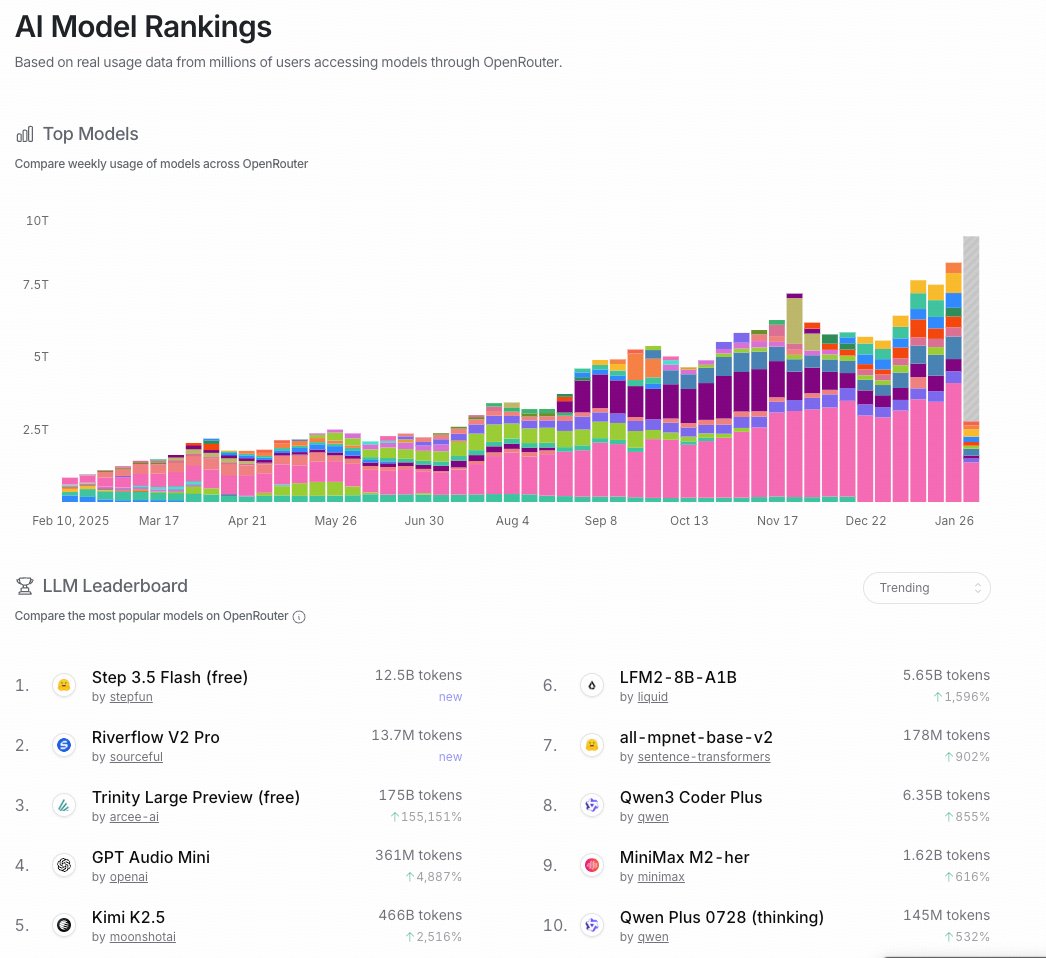Open Qwen3 Coder Plus model page
1046x958 pixels.
click(690, 797)
